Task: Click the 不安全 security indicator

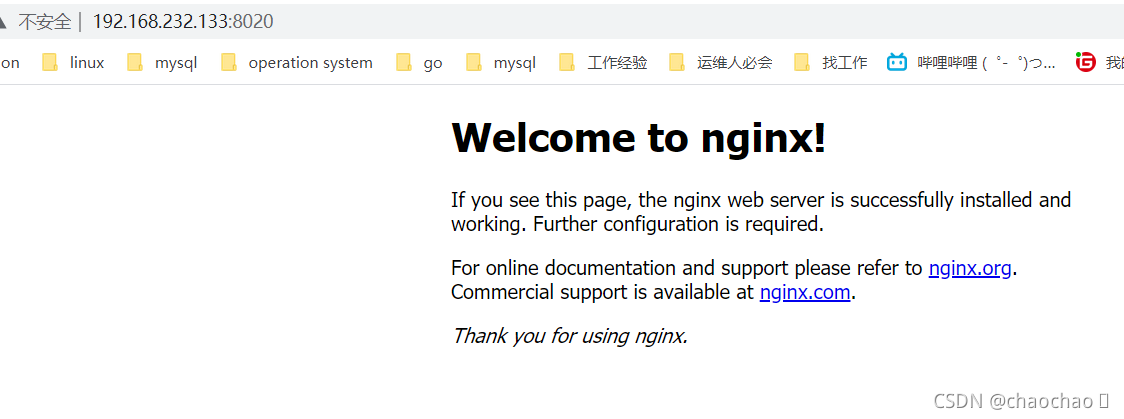Action: 44,21
